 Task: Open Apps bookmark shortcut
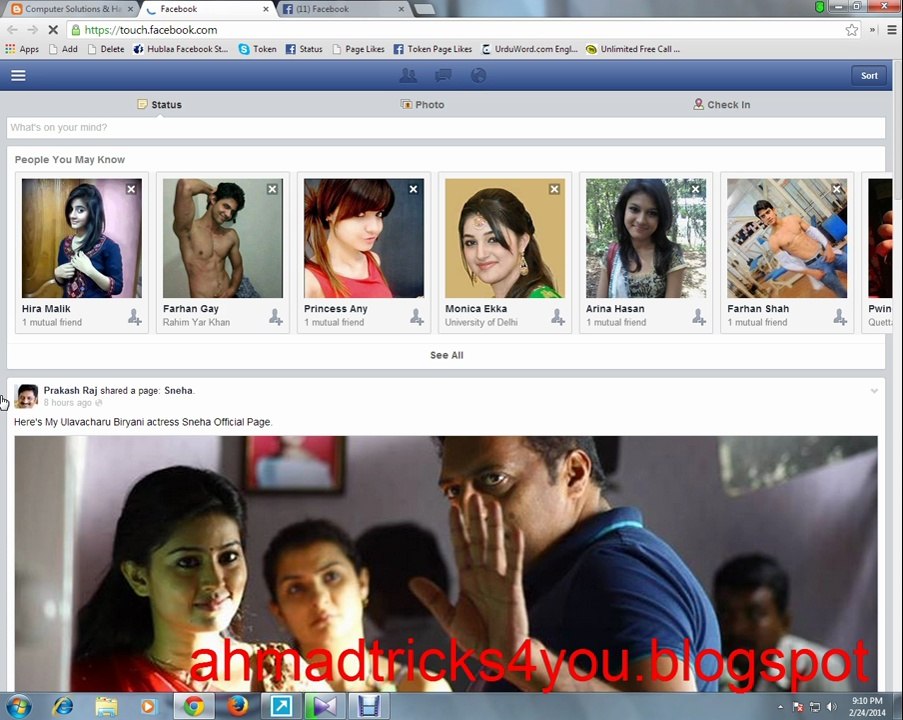(x=22, y=49)
